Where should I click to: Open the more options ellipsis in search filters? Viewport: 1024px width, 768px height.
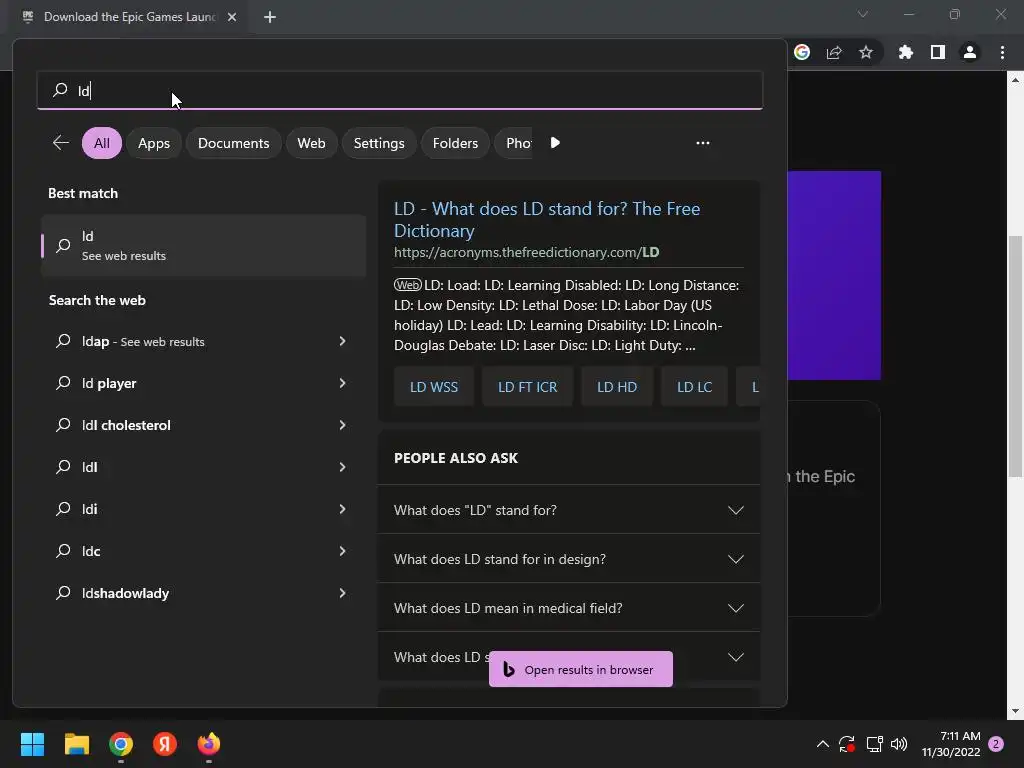[x=703, y=142]
